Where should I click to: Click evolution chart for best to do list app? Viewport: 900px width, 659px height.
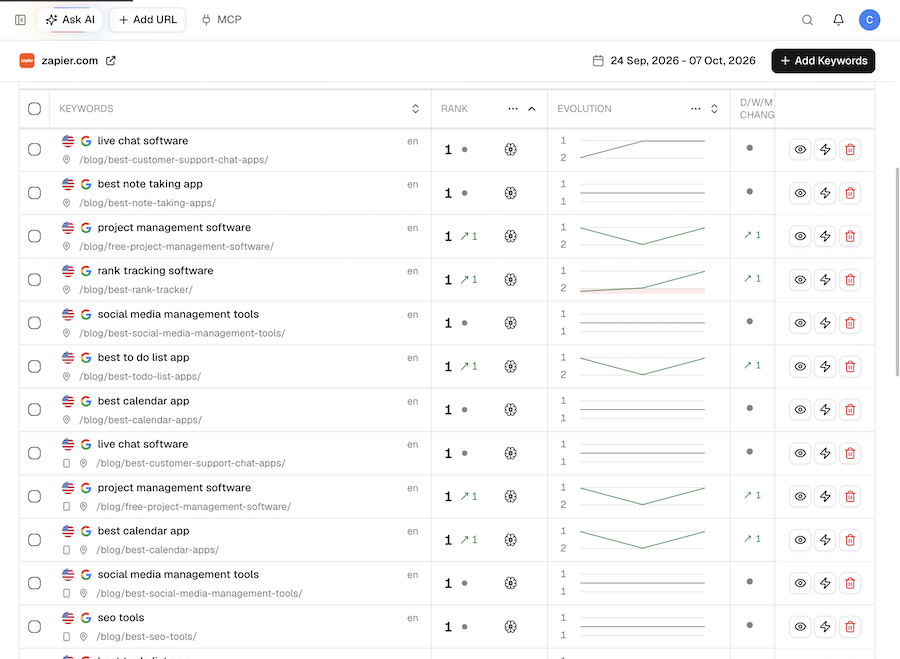(642, 366)
